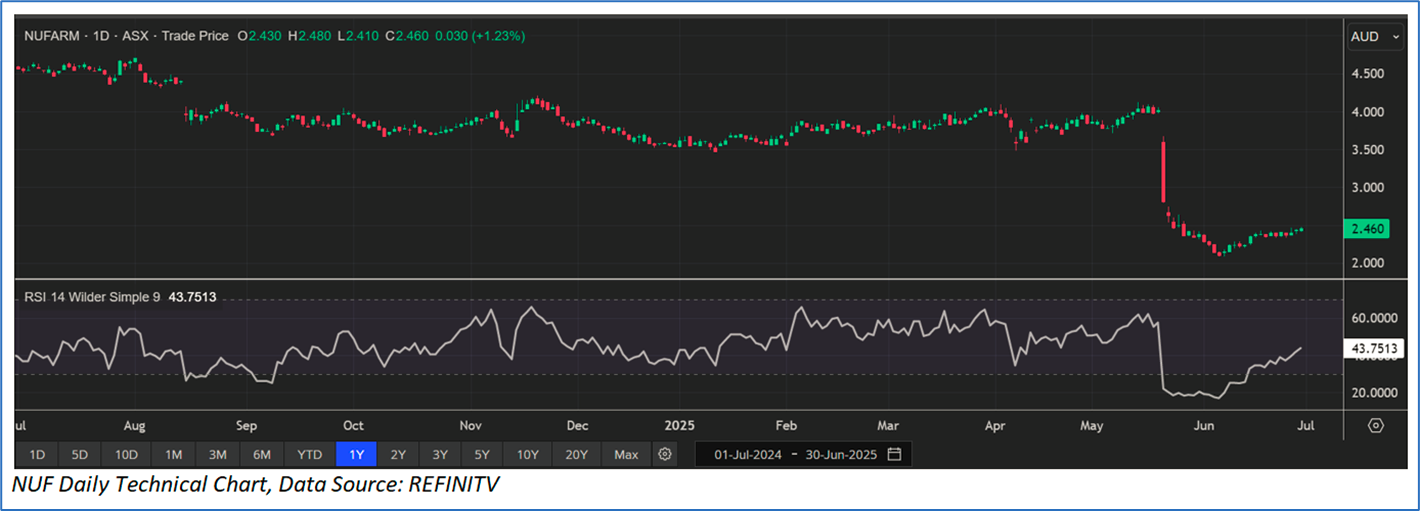The width and height of the screenshot is (1420, 511).
Task: Choose the 1M range
Action: (173, 455)
